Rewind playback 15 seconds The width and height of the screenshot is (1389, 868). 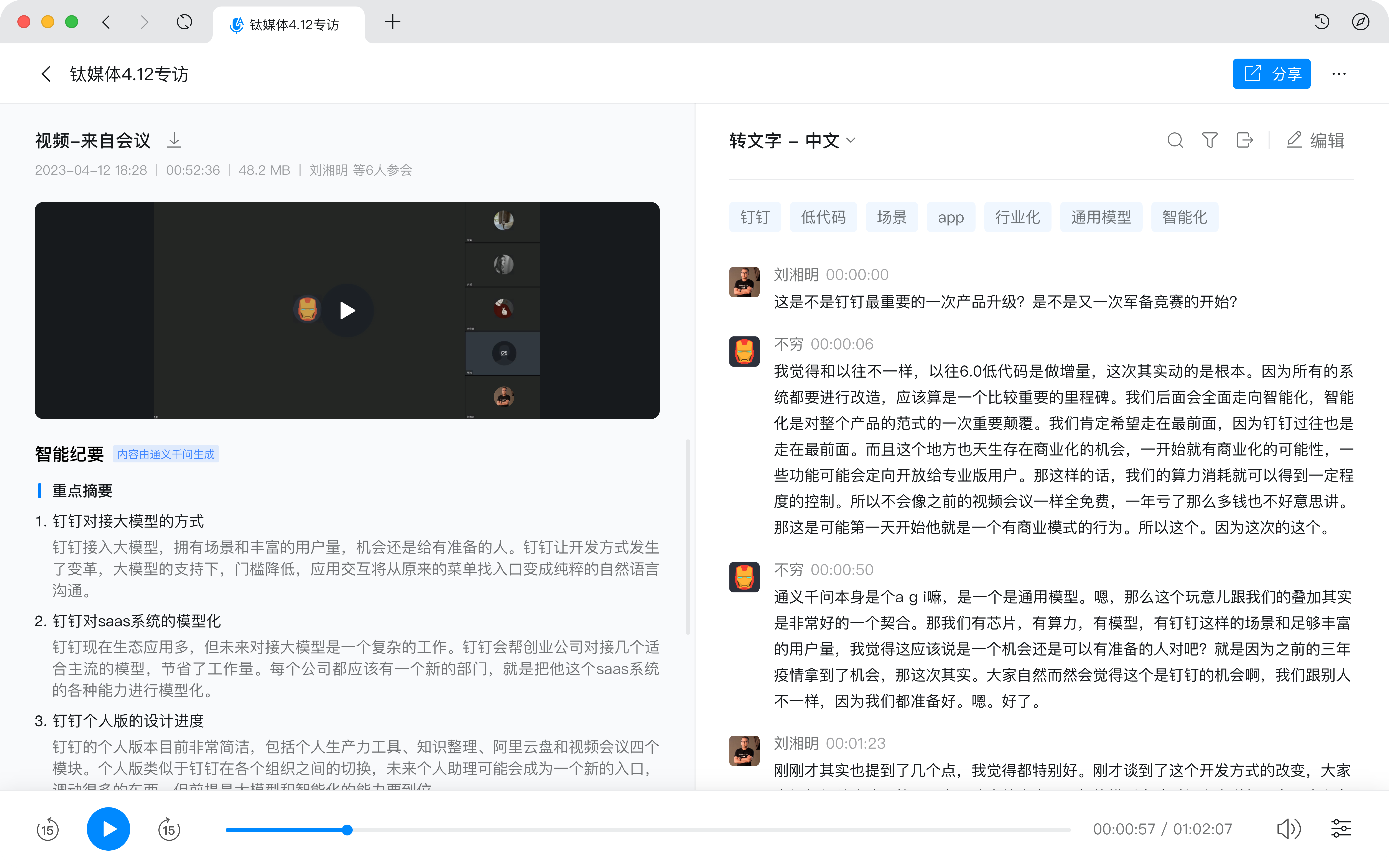pyautogui.click(x=48, y=828)
